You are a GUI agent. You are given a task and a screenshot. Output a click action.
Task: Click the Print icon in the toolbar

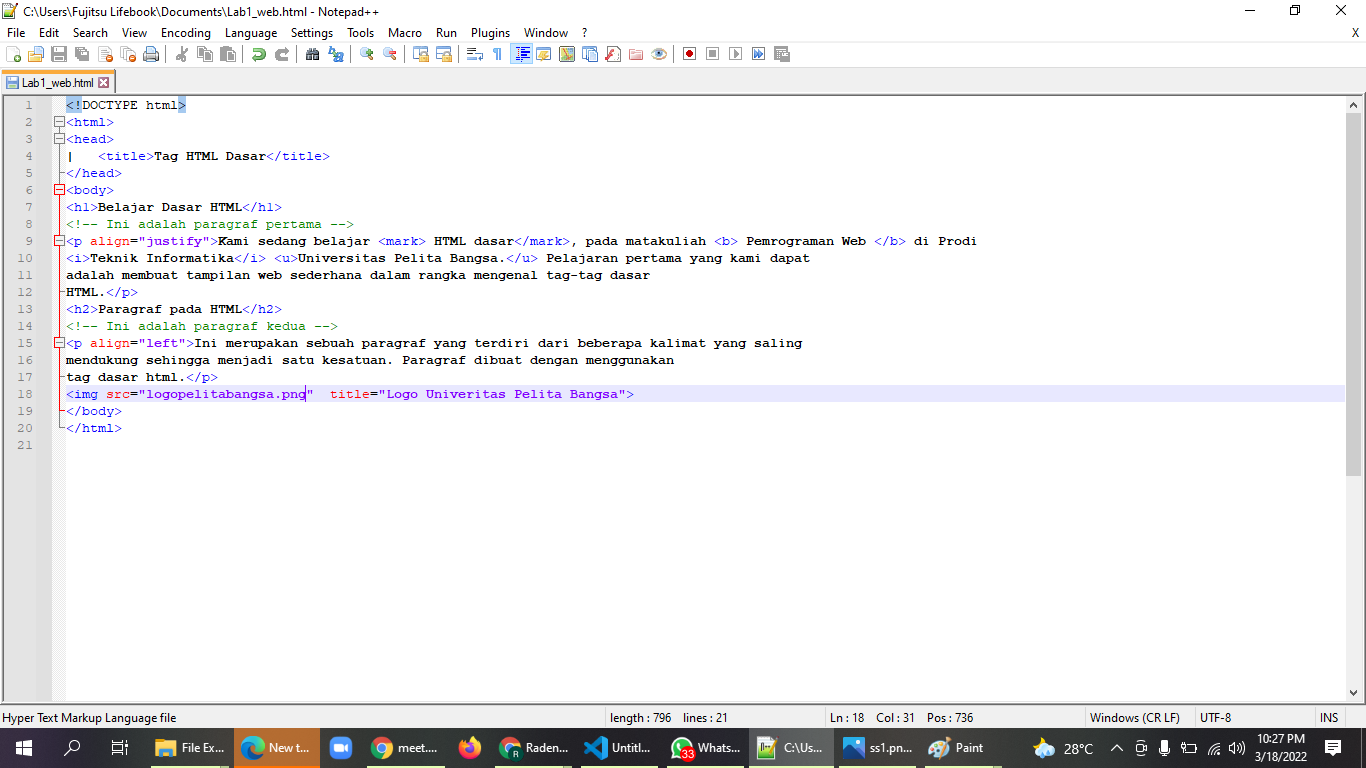point(151,54)
